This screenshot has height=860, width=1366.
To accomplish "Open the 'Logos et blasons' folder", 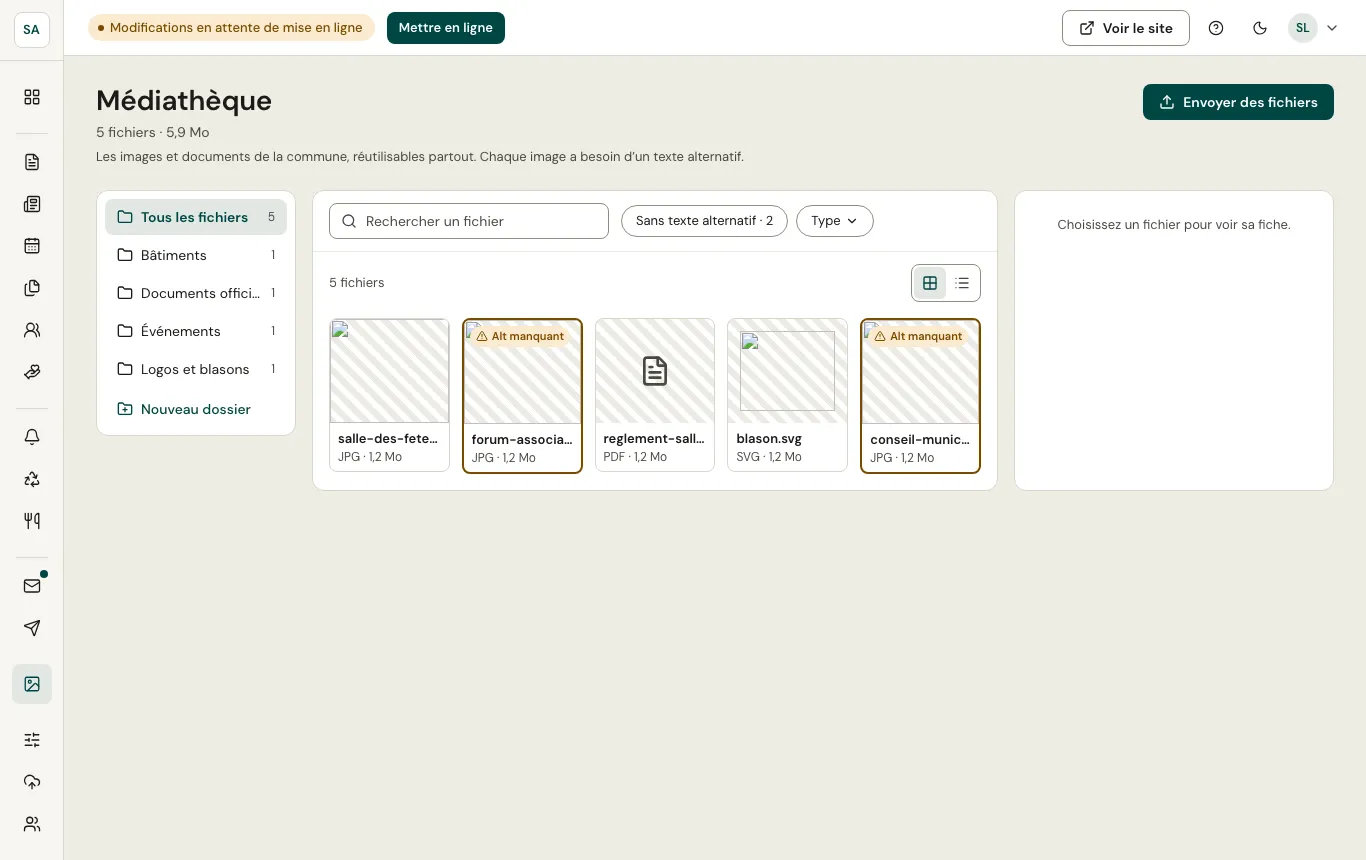I will click(x=196, y=369).
